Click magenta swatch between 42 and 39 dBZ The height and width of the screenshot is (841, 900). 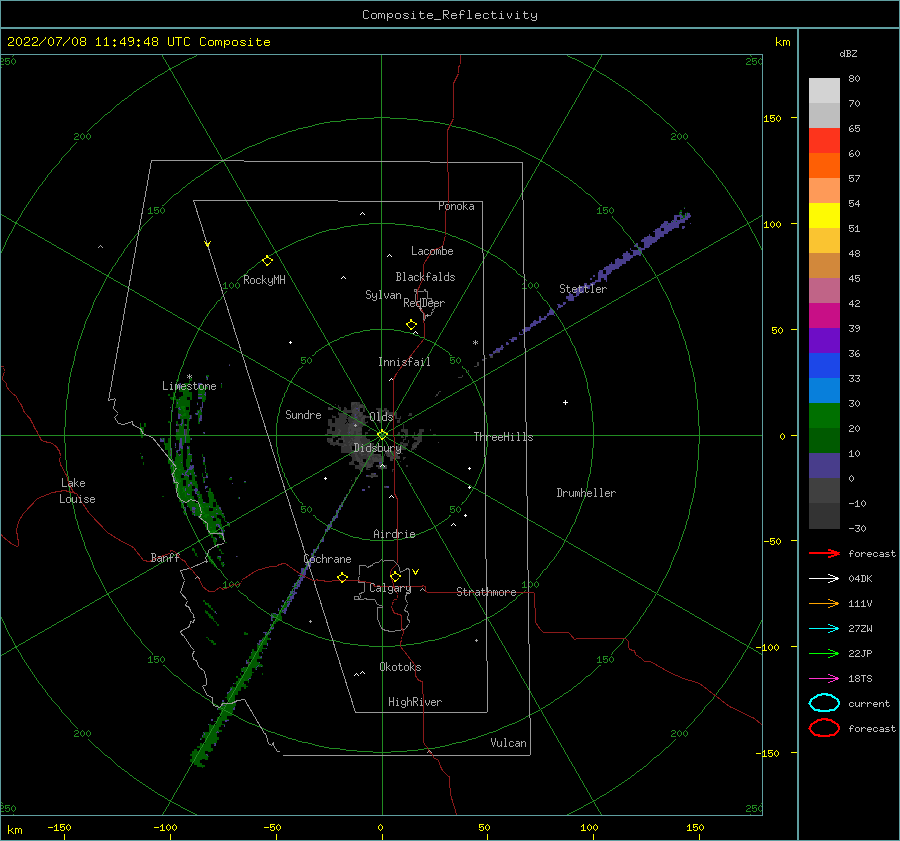[x=824, y=316]
